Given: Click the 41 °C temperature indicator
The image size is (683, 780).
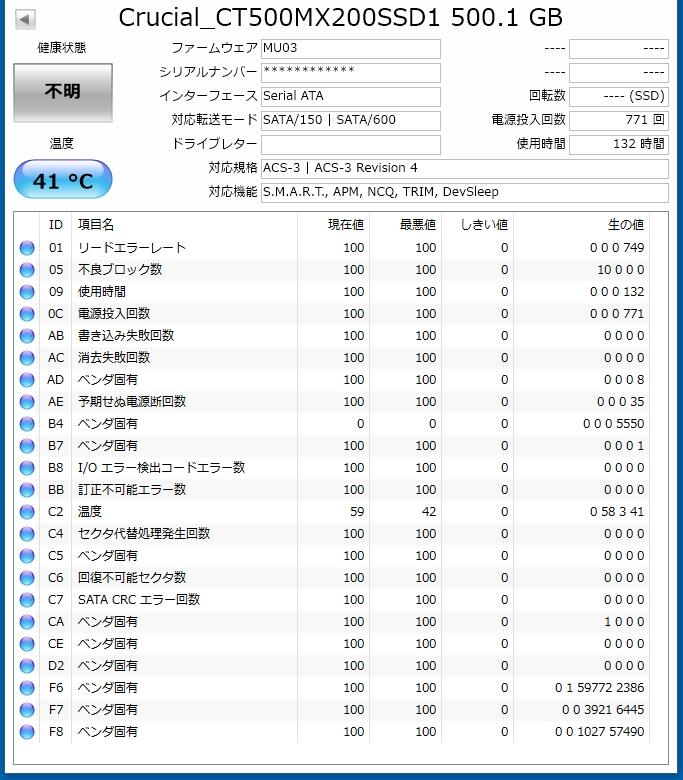Looking at the screenshot, I should (x=63, y=180).
